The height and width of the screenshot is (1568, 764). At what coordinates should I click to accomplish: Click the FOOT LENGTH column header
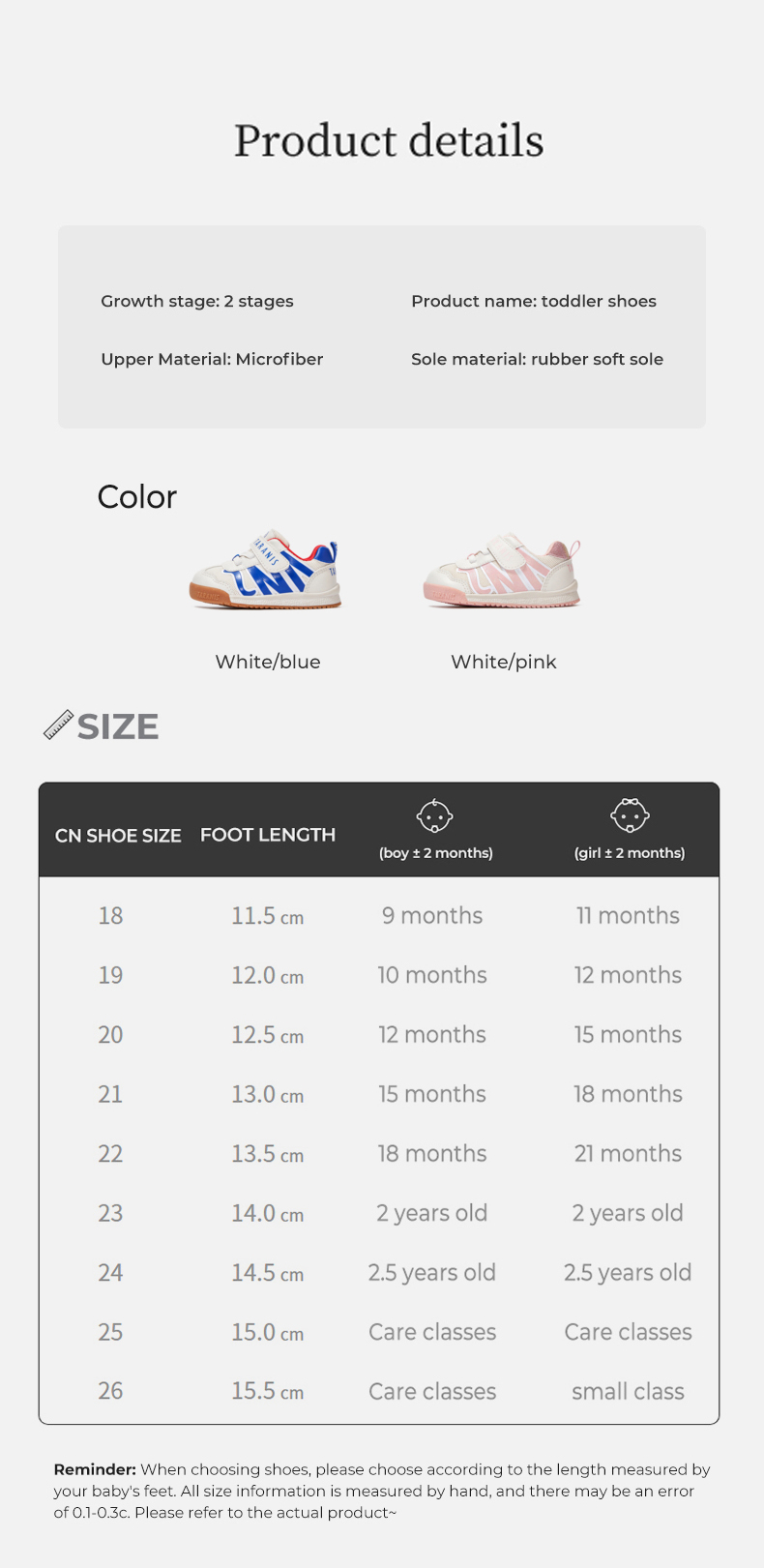[x=268, y=834]
